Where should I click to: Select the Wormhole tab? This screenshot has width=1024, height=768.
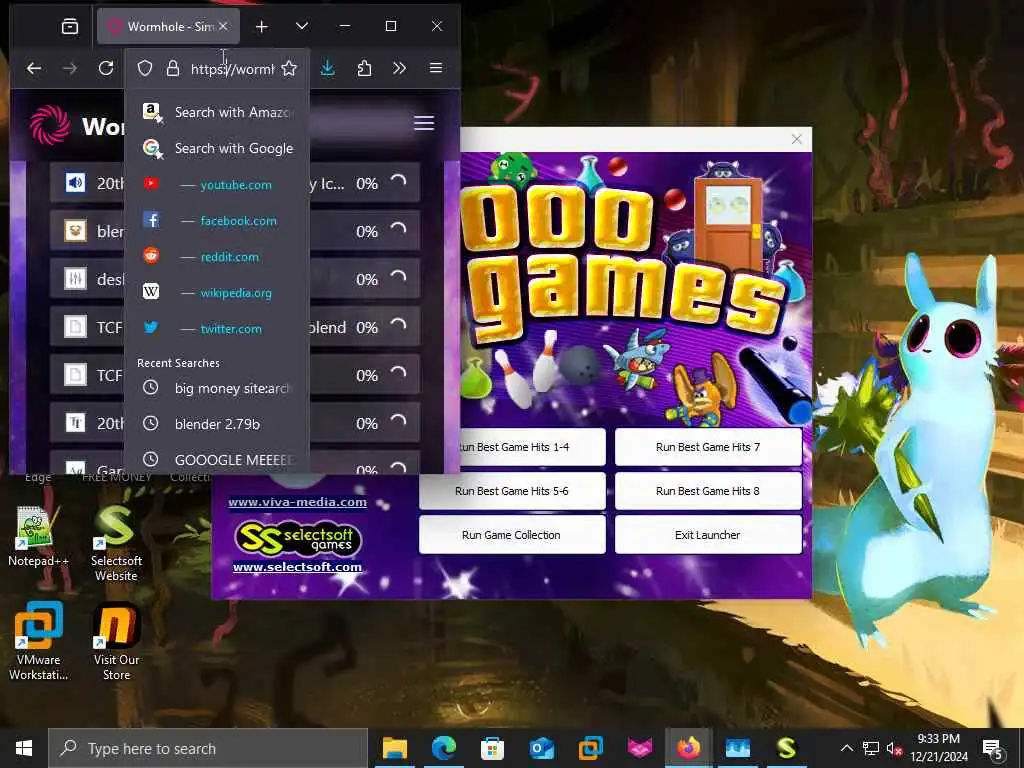tap(168, 27)
